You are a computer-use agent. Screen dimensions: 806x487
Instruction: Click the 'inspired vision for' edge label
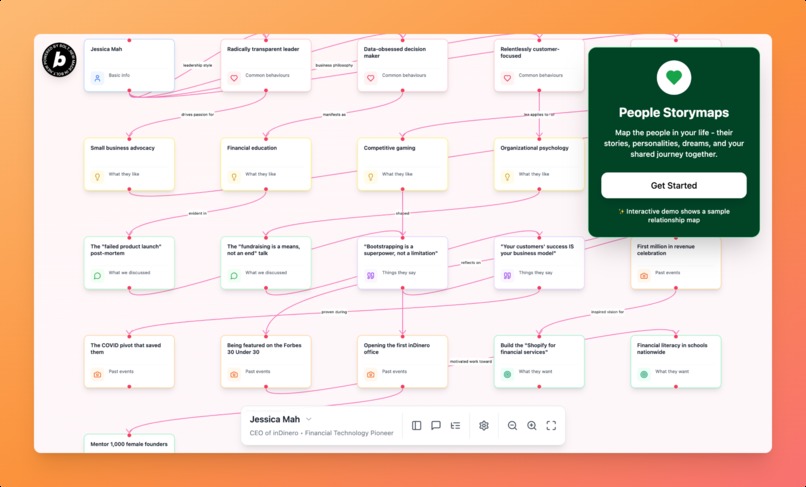tap(607, 312)
